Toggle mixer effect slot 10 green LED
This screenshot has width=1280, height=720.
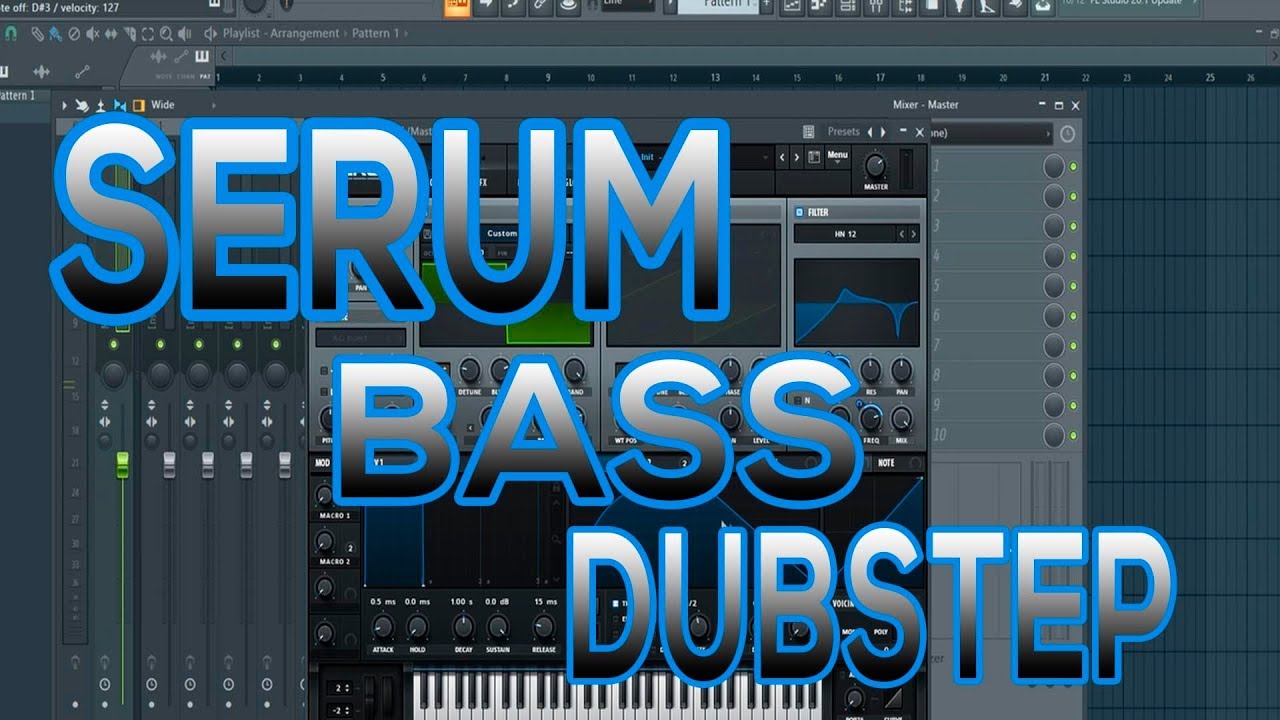click(x=1073, y=436)
